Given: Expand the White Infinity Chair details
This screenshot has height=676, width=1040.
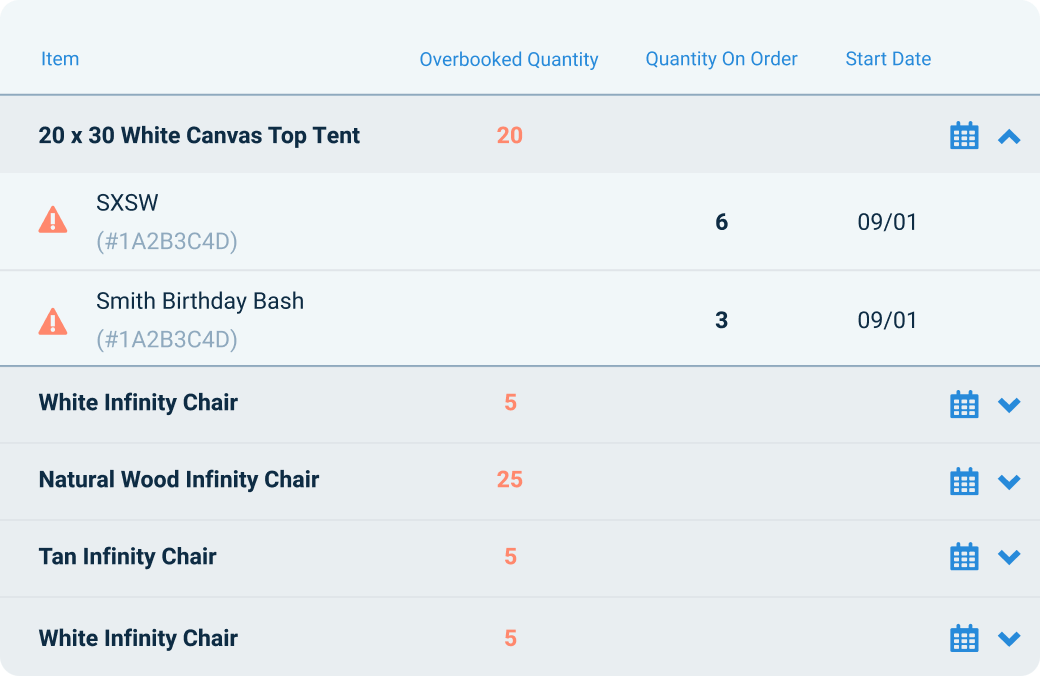Looking at the screenshot, I should pos(1009,406).
